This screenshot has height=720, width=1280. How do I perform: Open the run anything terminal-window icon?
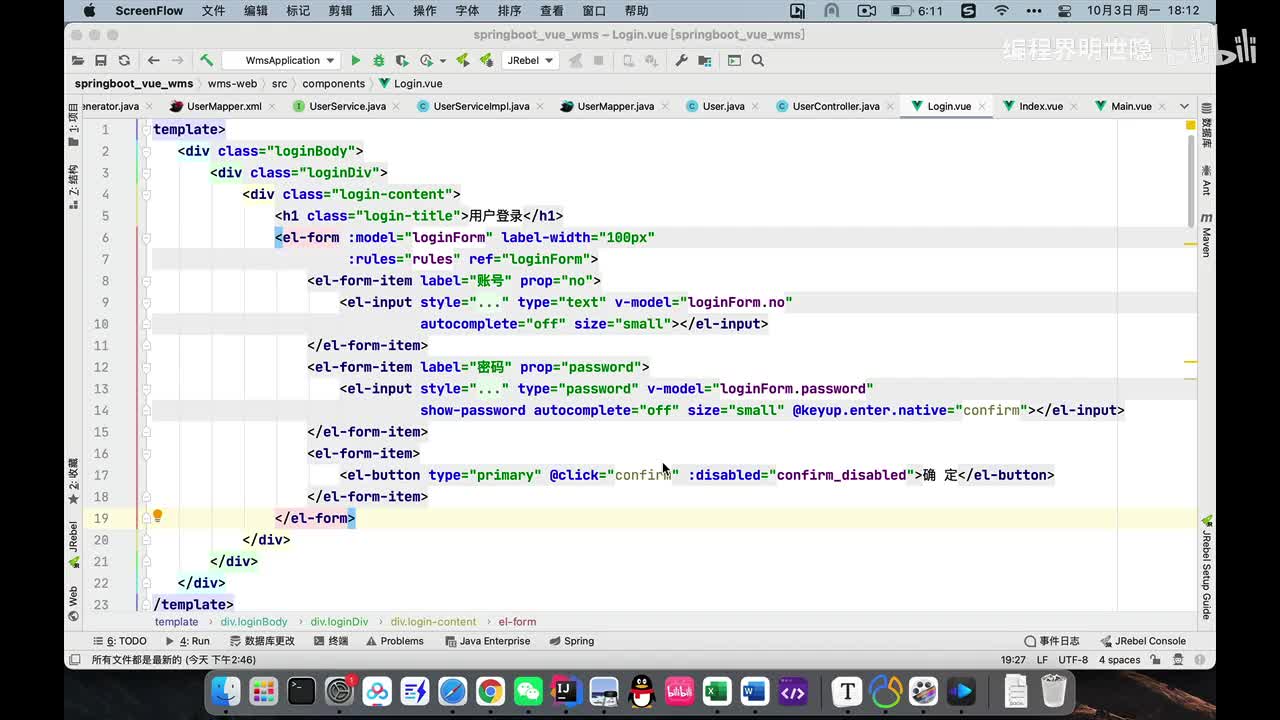point(734,60)
